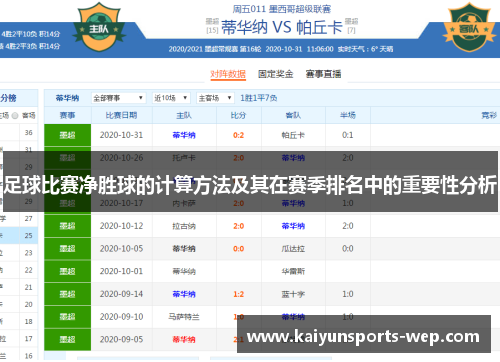Open the 主客场 venue filter dropdown
Viewport: 500px width, 362px height.
(x=215, y=98)
